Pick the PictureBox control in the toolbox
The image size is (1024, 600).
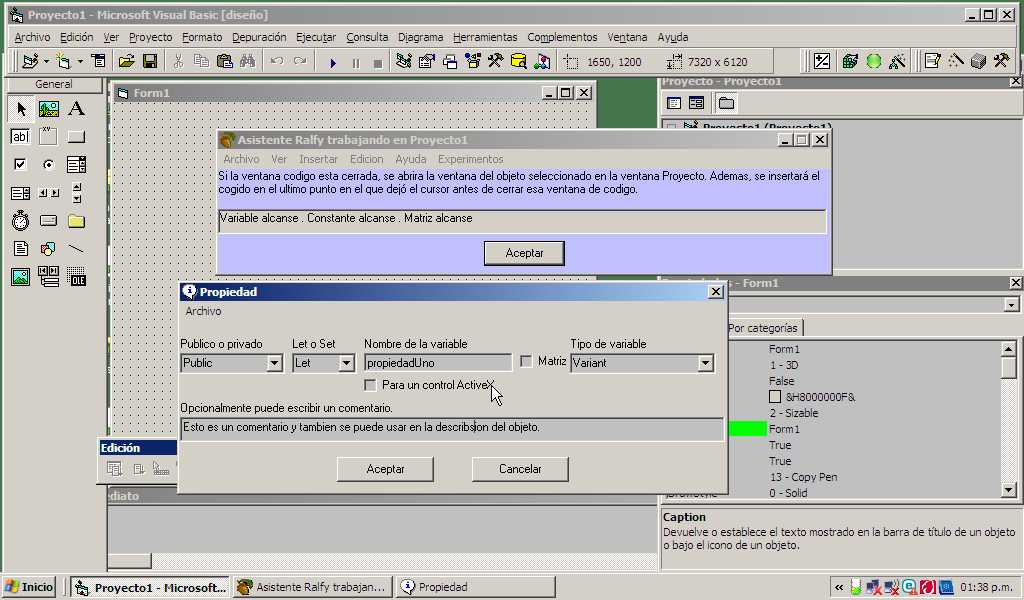click(48, 108)
